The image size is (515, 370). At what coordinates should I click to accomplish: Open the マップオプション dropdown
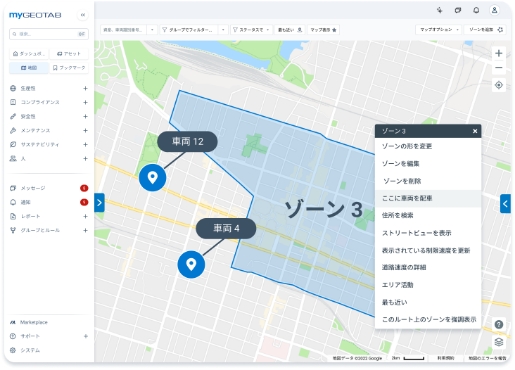(x=439, y=30)
